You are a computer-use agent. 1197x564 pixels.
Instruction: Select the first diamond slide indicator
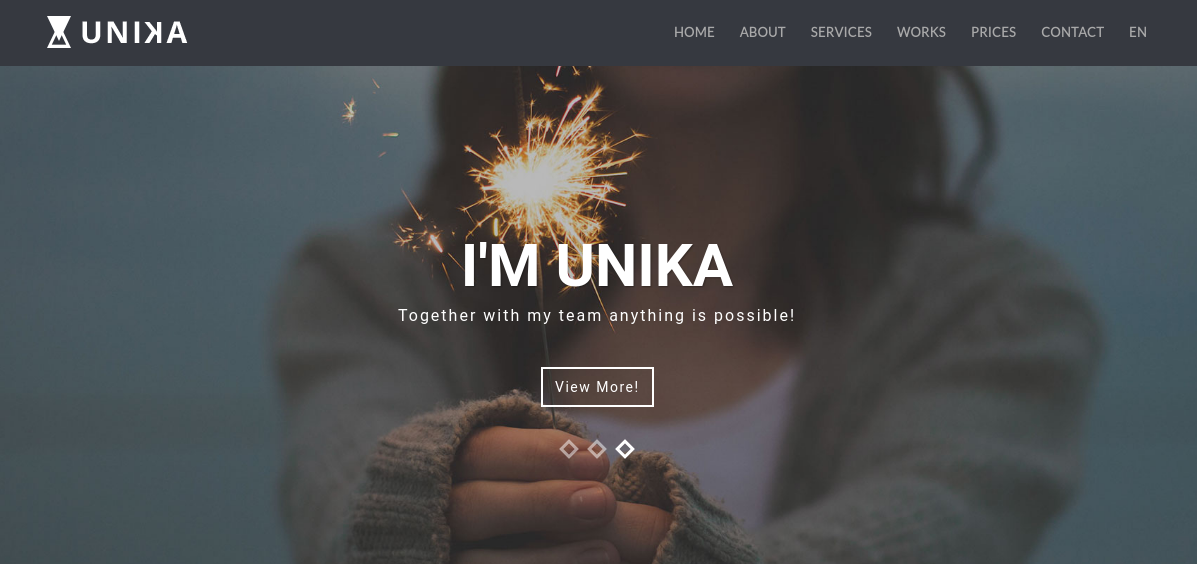[x=569, y=449]
